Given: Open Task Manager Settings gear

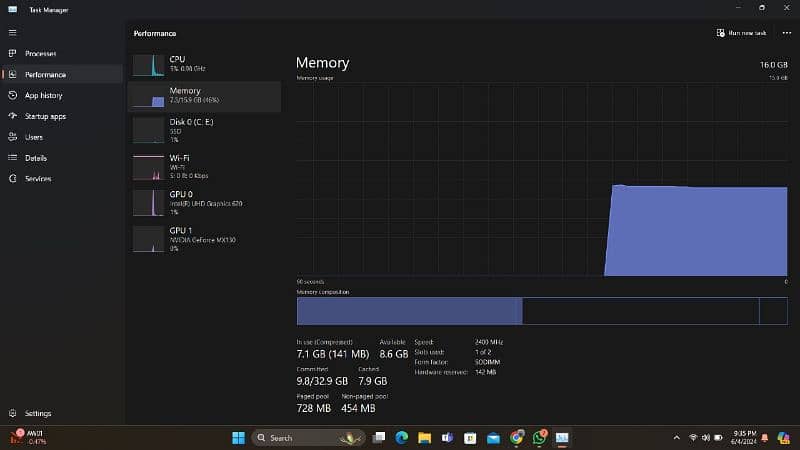Looking at the screenshot, I should (x=12, y=413).
